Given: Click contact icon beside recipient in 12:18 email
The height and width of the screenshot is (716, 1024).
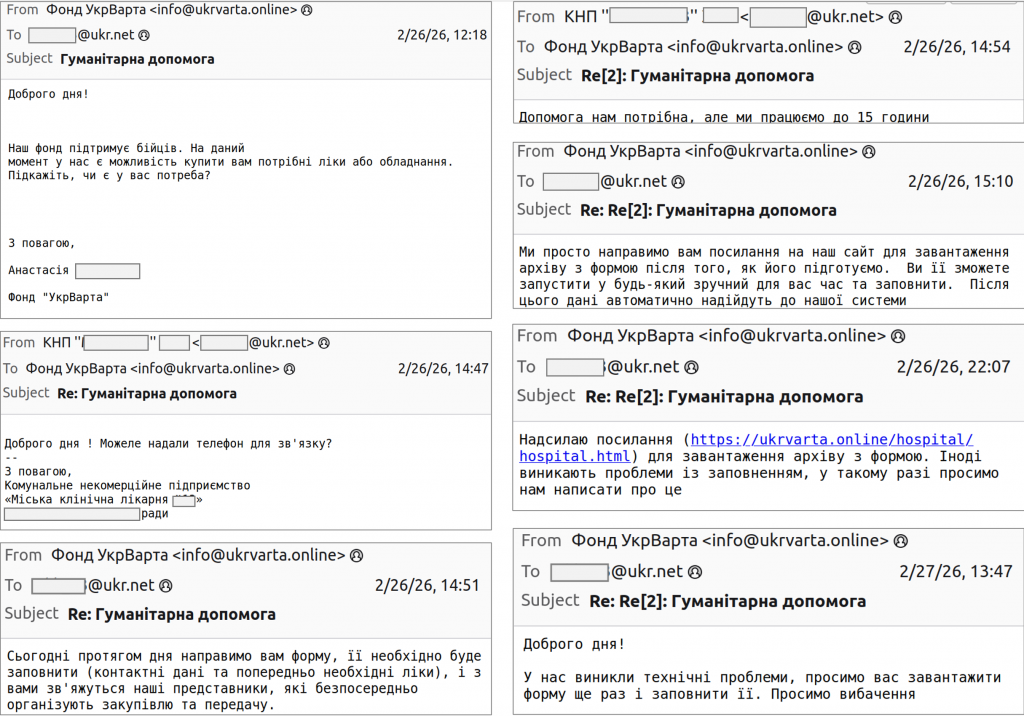Looking at the screenshot, I should tap(144, 35).
